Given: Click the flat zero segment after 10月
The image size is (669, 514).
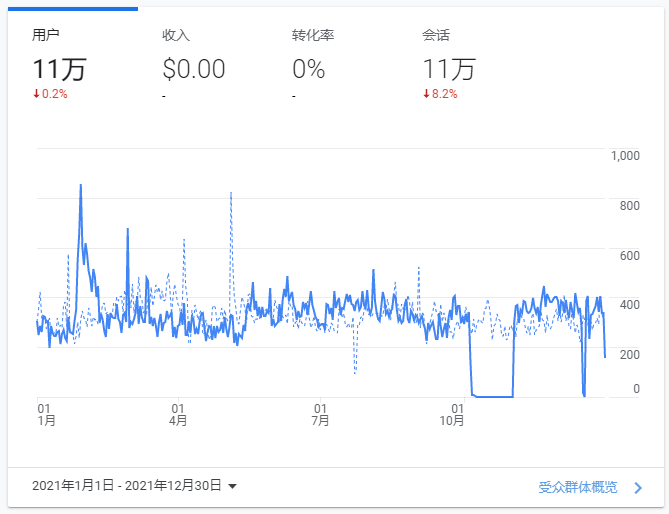Looking at the screenshot, I should coord(493,397).
